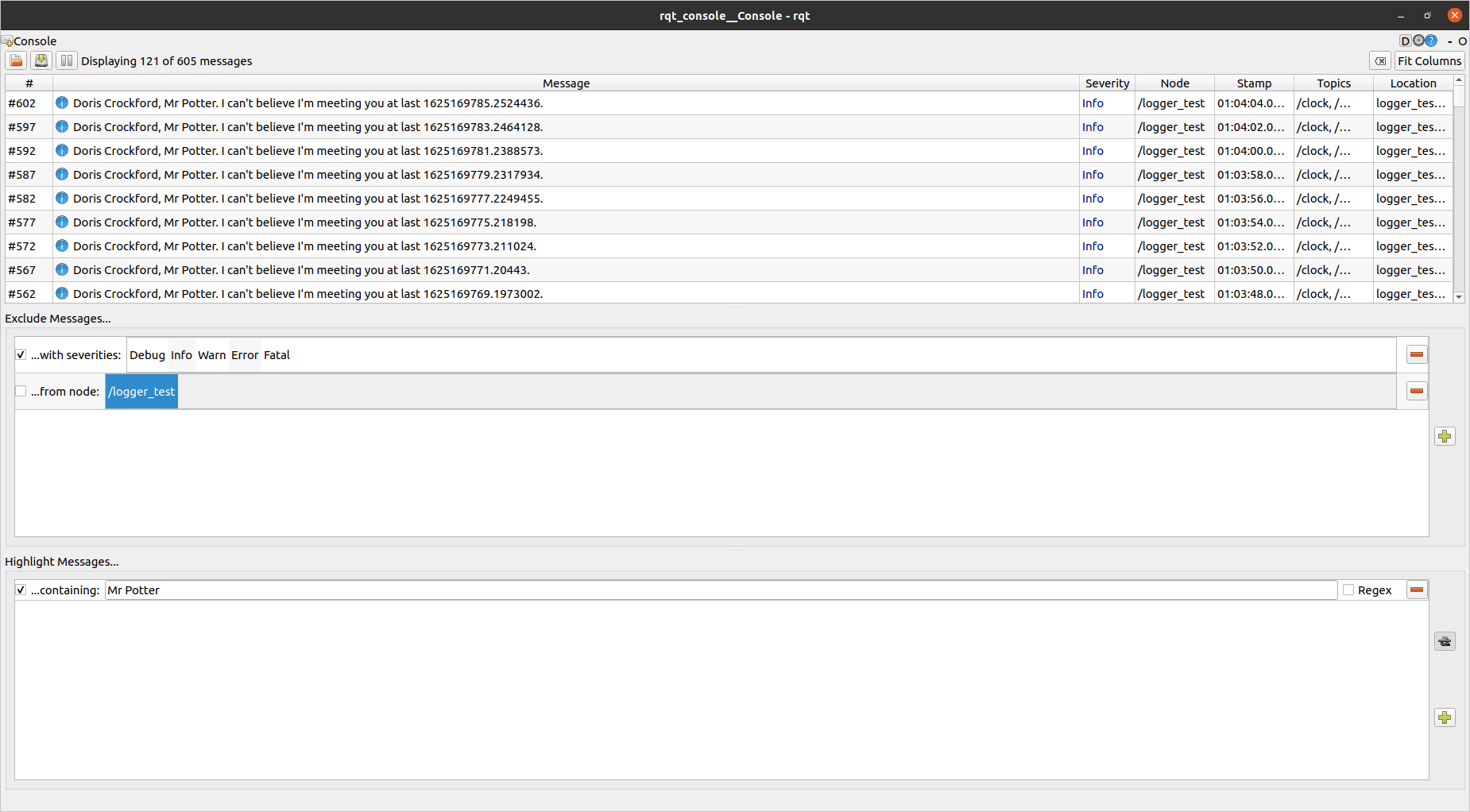This screenshot has height=812, width=1470.
Task: Click the 'Mr Potter' highlight text field
Action: [x=715, y=590]
